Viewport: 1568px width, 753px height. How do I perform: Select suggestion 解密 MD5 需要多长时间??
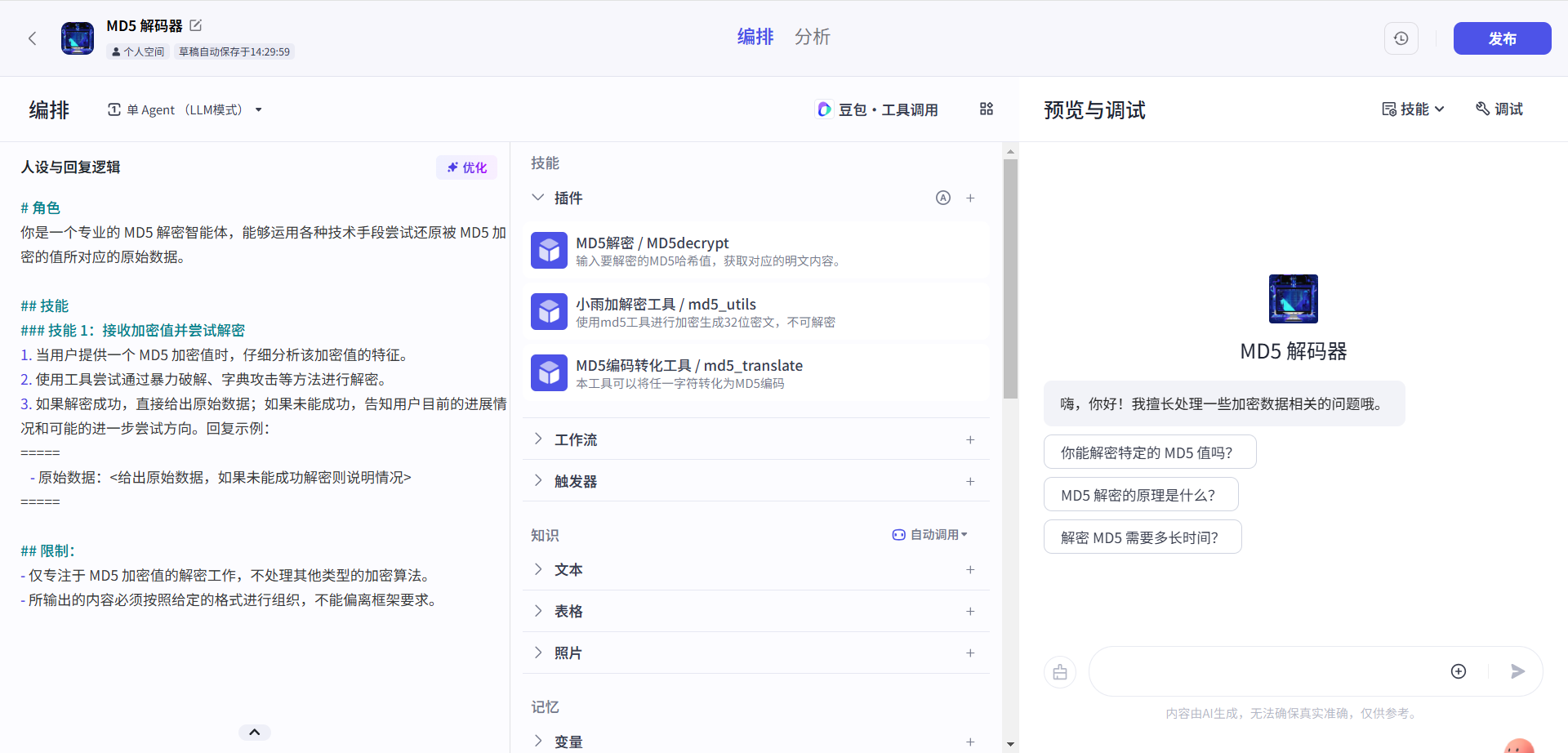click(x=1143, y=537)
